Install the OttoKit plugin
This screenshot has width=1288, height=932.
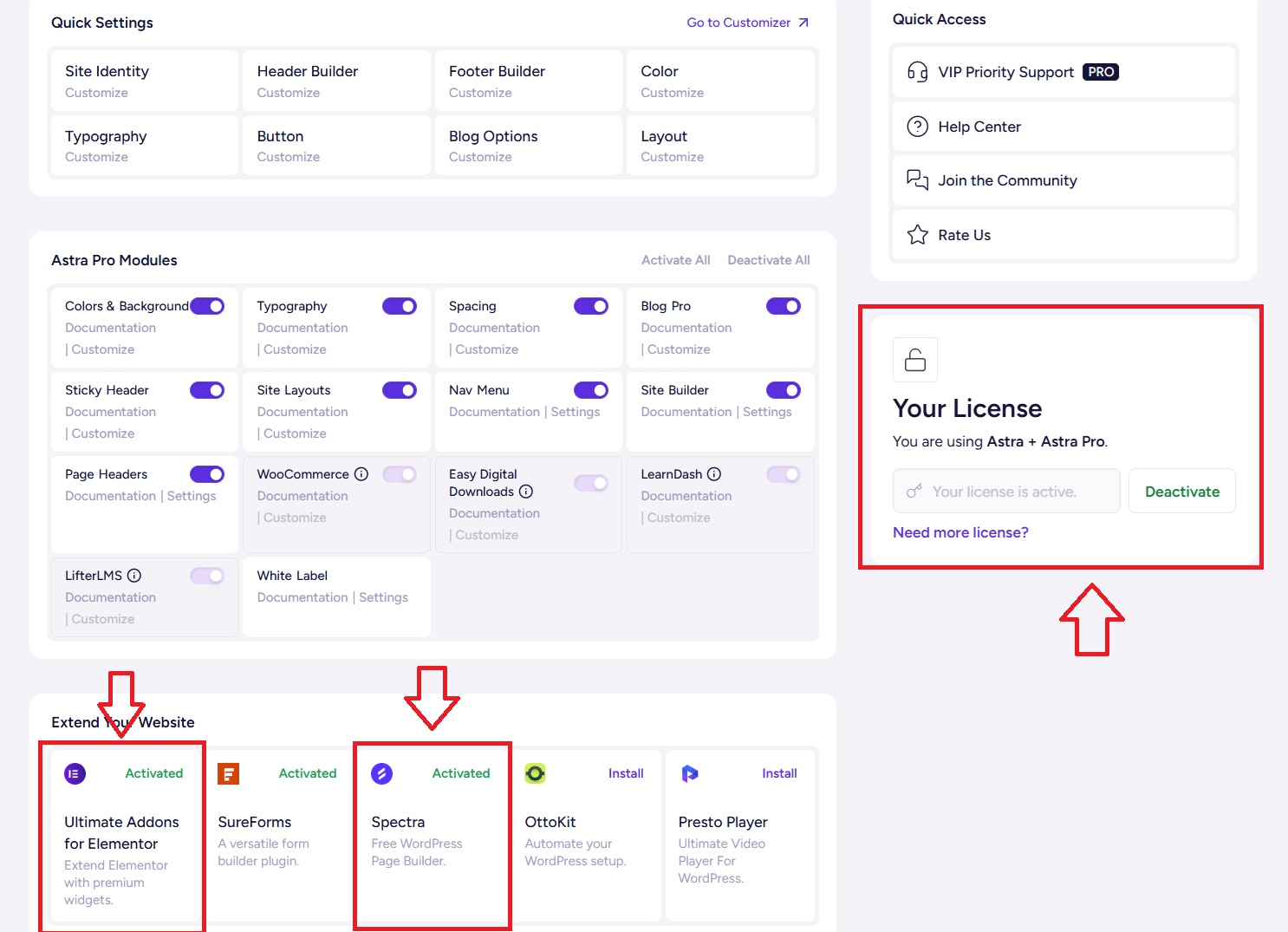tap(625, 773)
